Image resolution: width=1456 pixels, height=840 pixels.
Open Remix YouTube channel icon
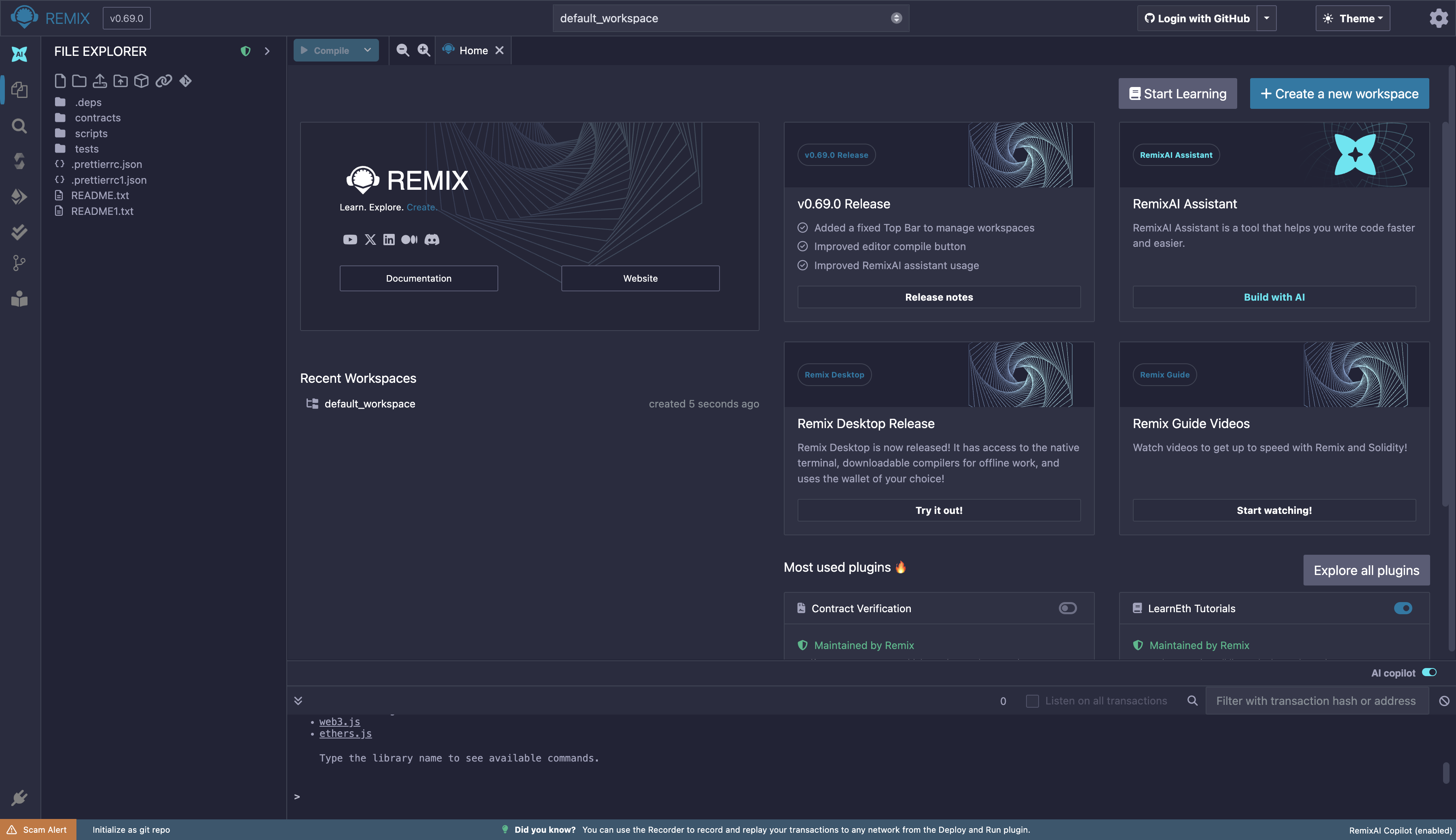tap(350, 240)
